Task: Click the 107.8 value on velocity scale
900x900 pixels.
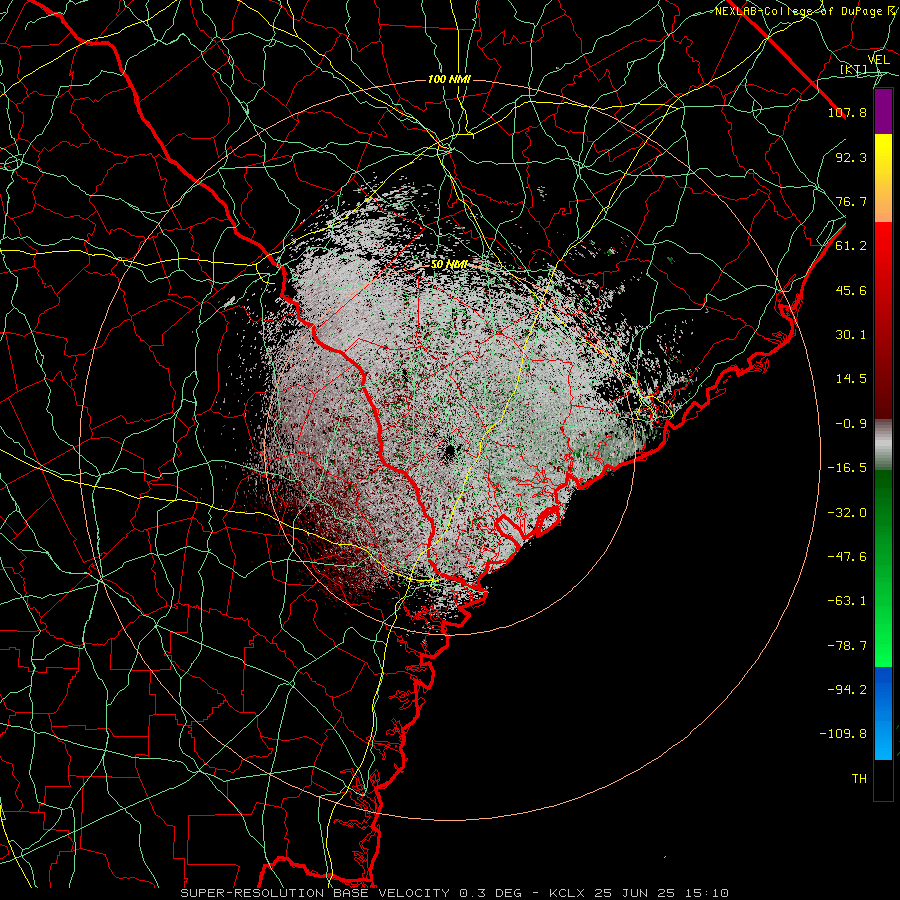Action: coord(847,112)
